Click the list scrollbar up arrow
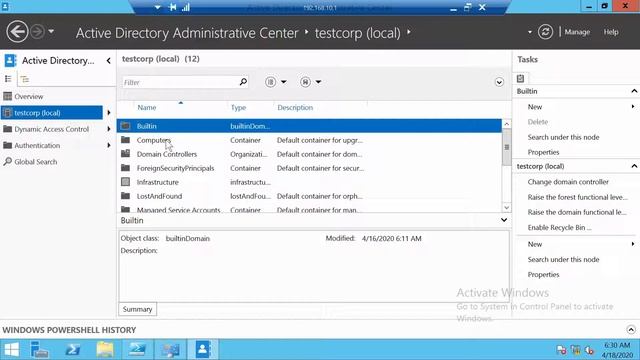Viewport: 640px width, 360px height. 507,124
